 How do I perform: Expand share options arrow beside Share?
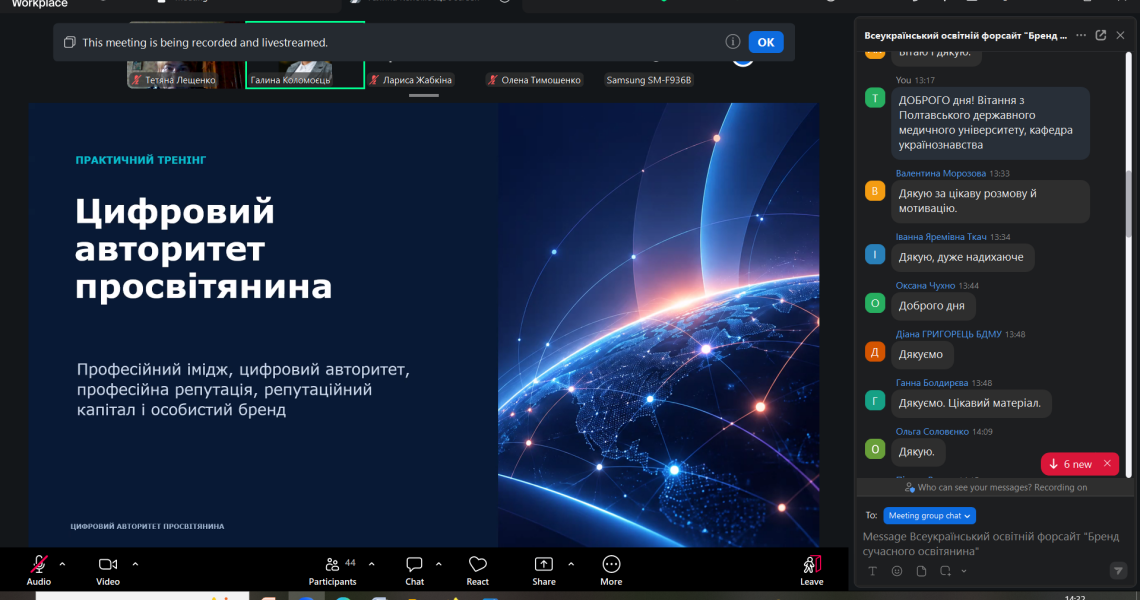coord(571,564)
